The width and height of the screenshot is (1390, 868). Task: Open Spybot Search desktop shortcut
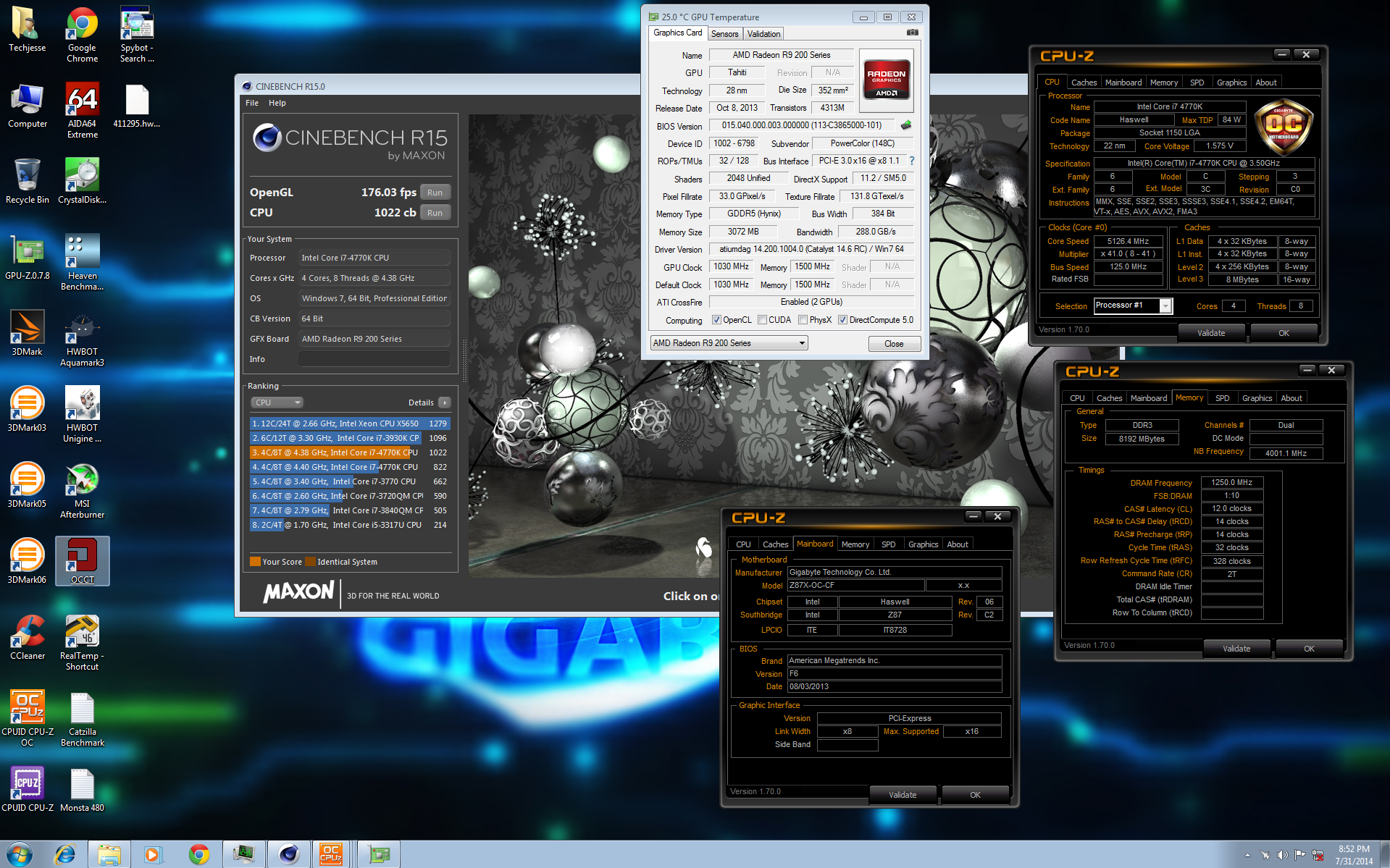pyautogui.click(x=137, y=35)
